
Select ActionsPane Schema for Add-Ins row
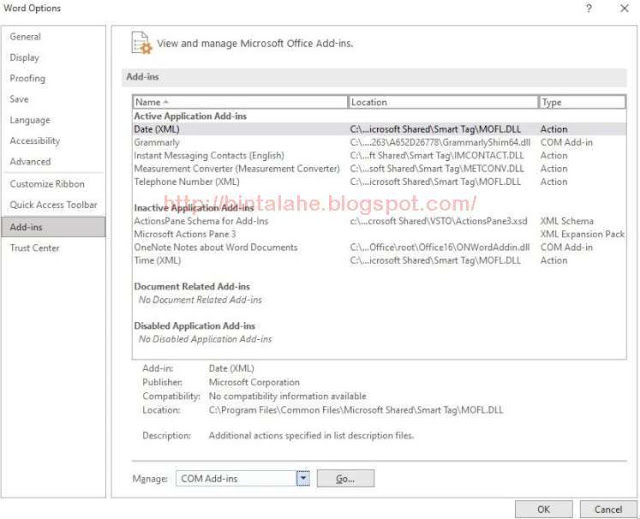tap(379, 221)
